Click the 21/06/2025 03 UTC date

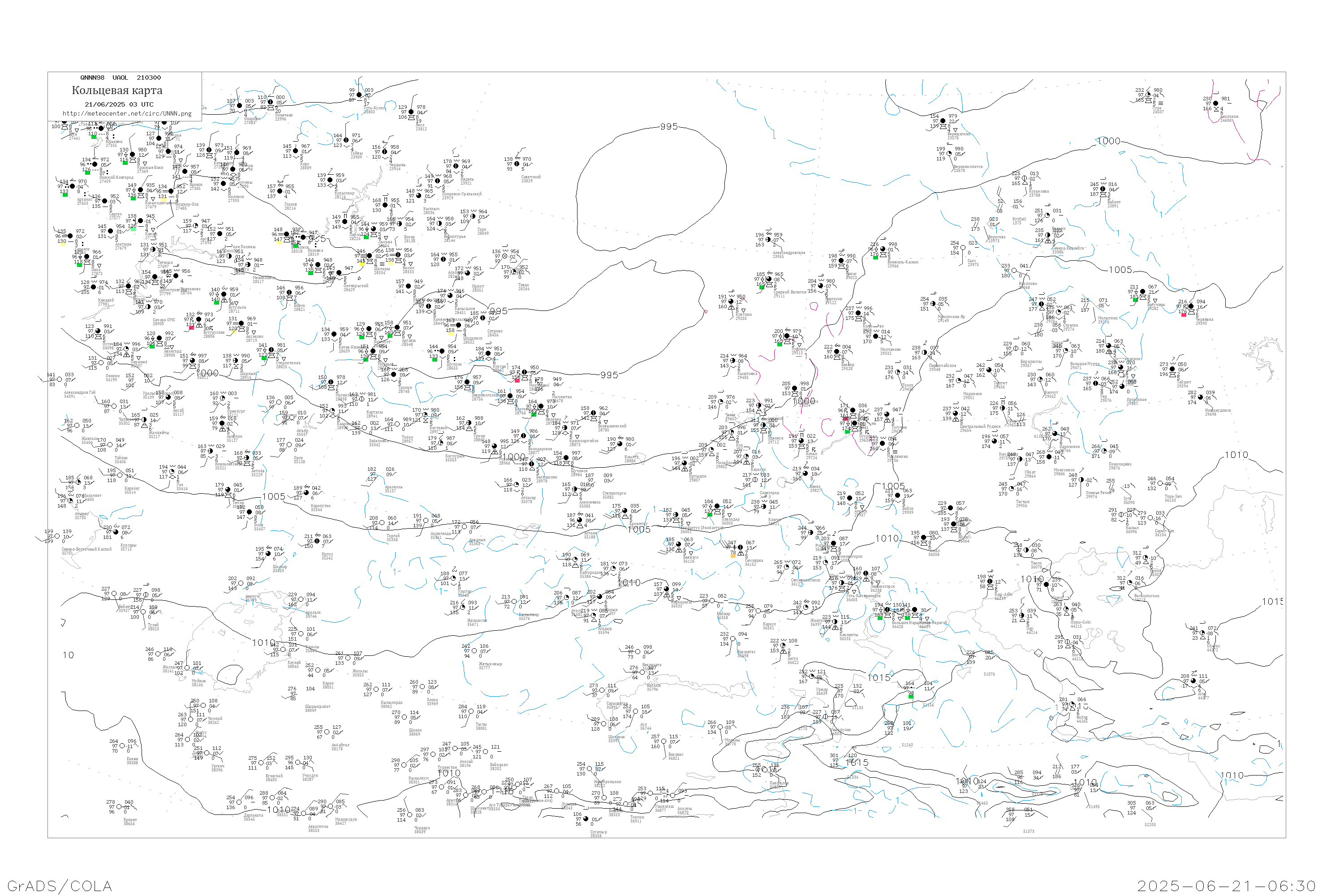coord(119,104)
